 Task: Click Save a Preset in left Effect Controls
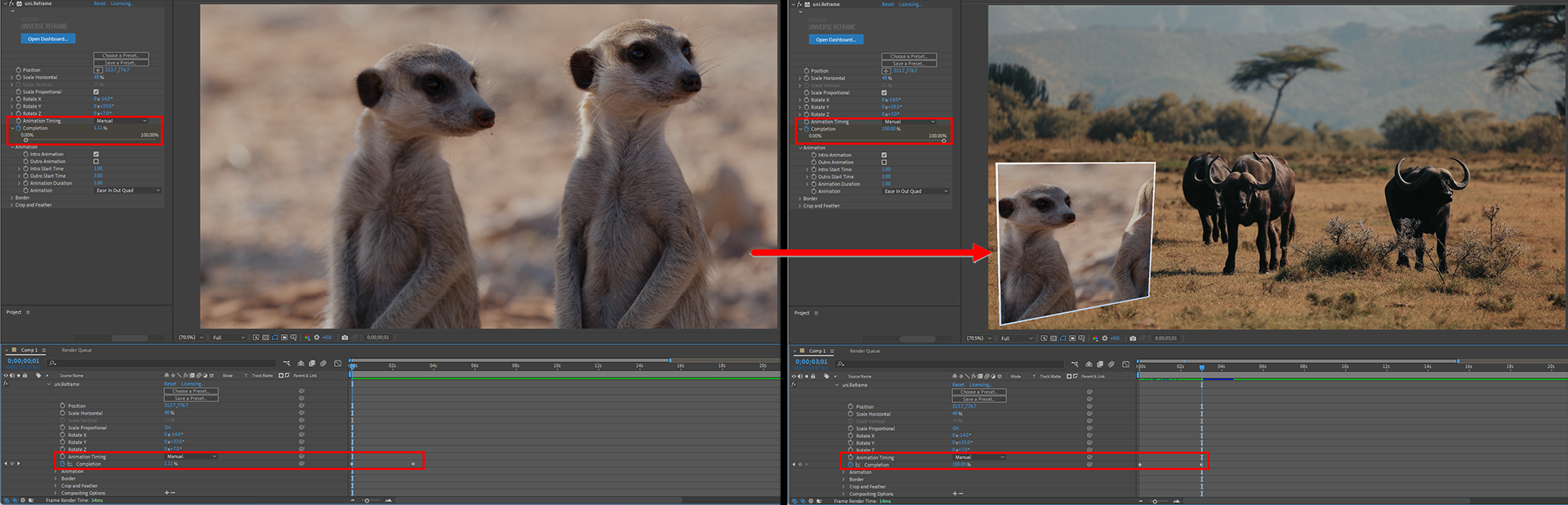pyautogui.click(x=121, y=63)
